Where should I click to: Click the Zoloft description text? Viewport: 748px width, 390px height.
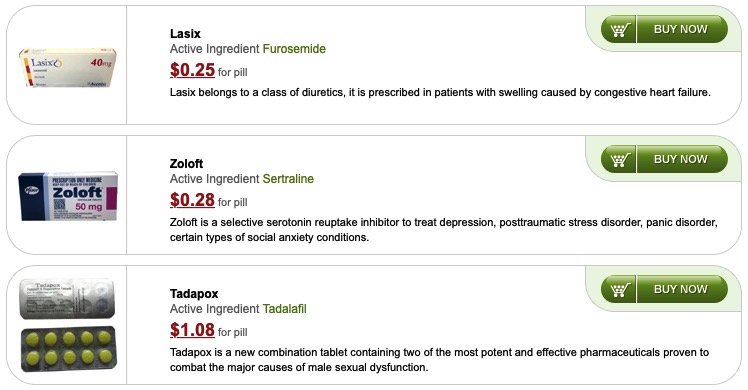(444, 230)
